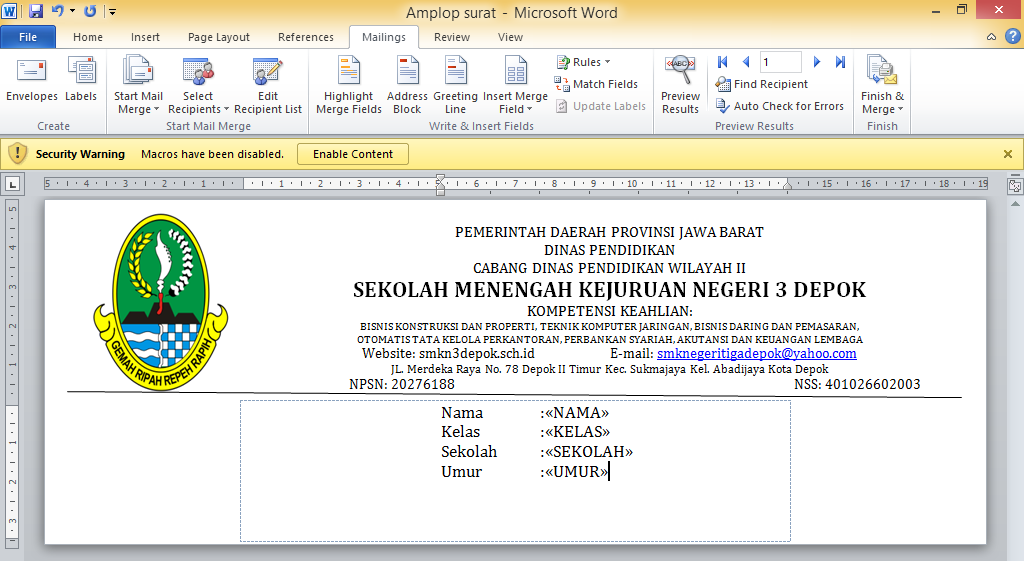This screenshot has height=561, width=1024.
Task: Switch to the Insert tab
Action: coord(145,37)
